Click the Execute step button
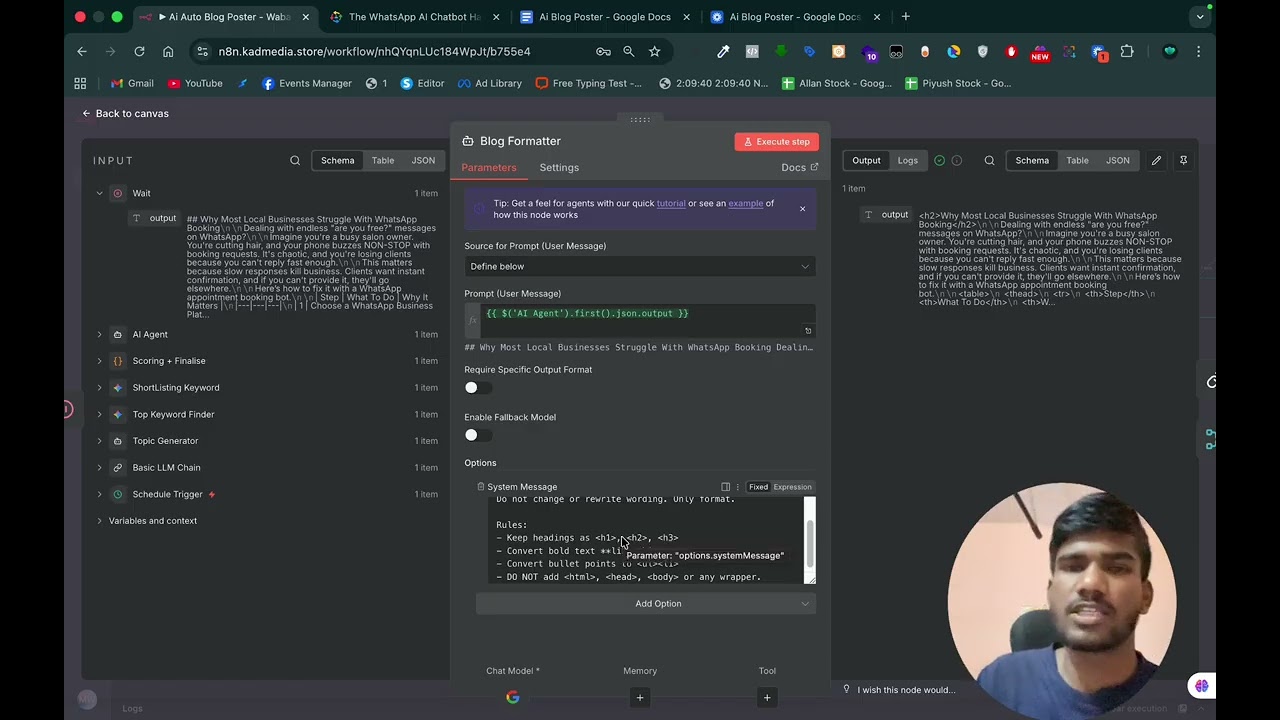 click(777, 142)
